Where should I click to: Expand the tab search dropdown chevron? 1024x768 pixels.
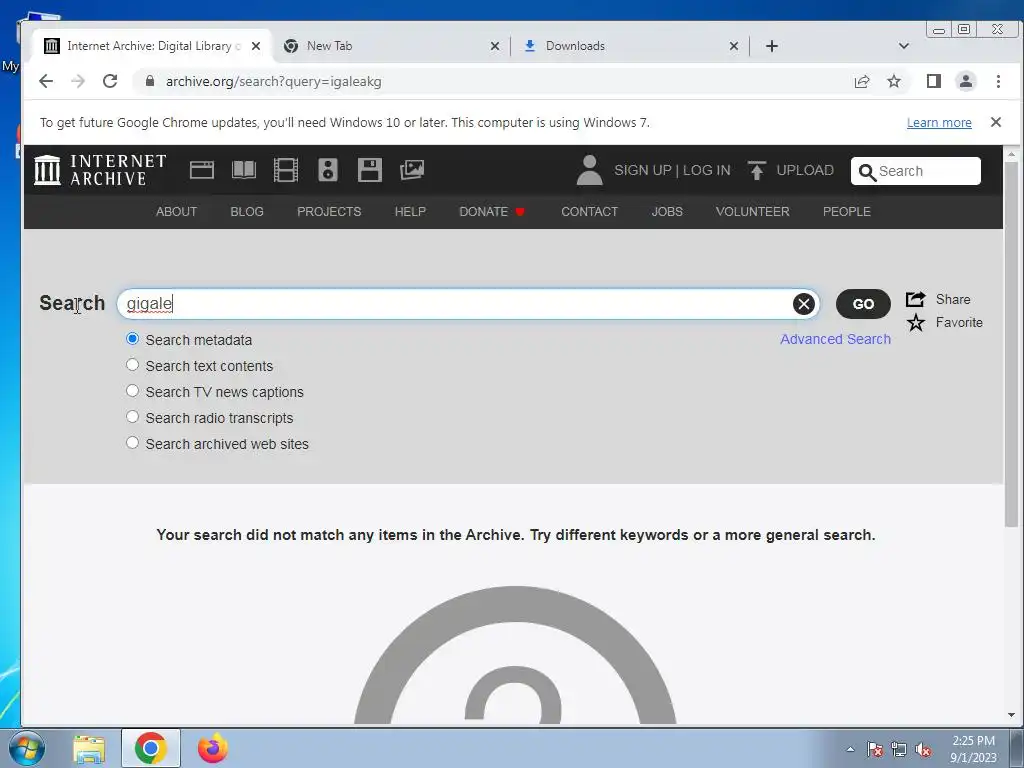904,46
